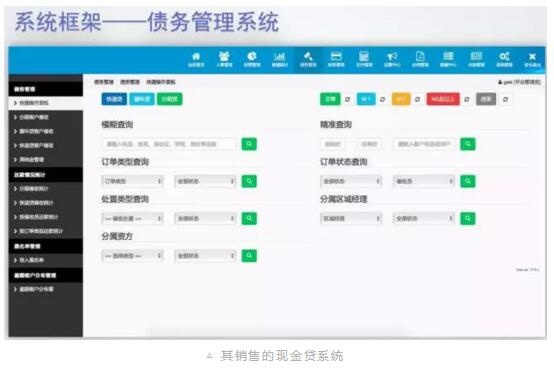Open the home icon in top navigation
The image size is (554, 369).
tap(196, 59)
